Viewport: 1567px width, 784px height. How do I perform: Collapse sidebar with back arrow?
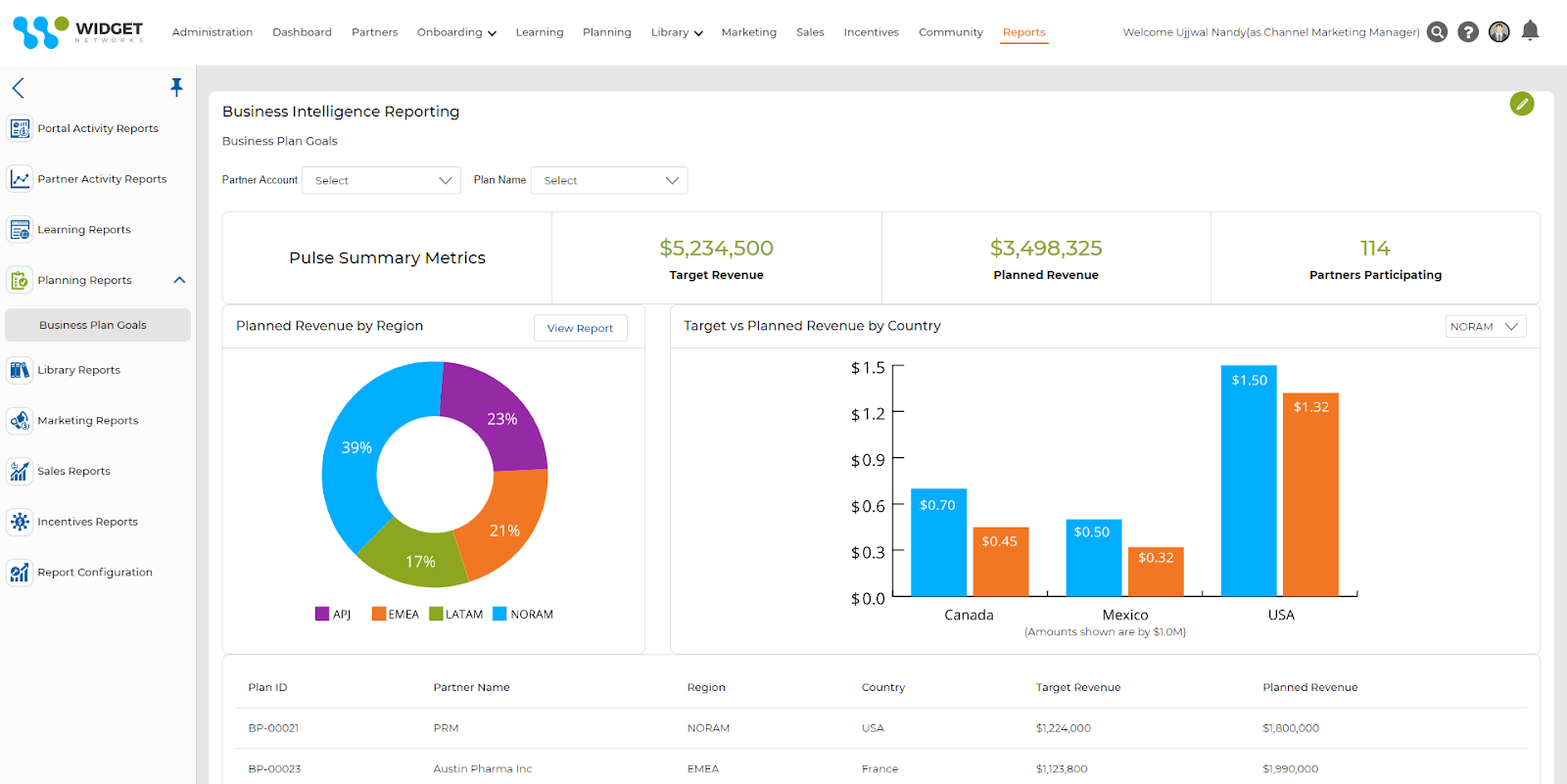click(18, 88)
